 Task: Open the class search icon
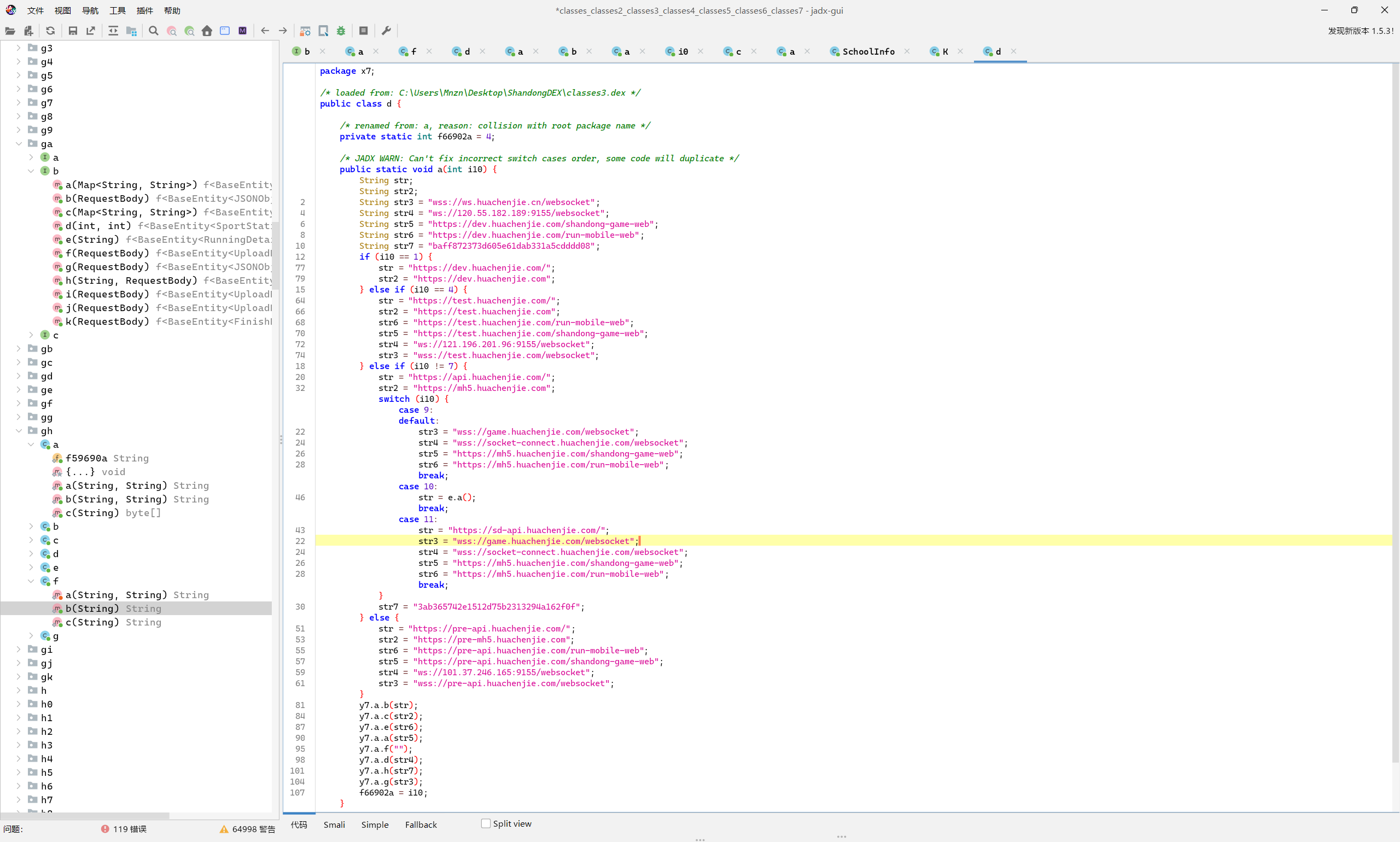(x=171, y=31)
